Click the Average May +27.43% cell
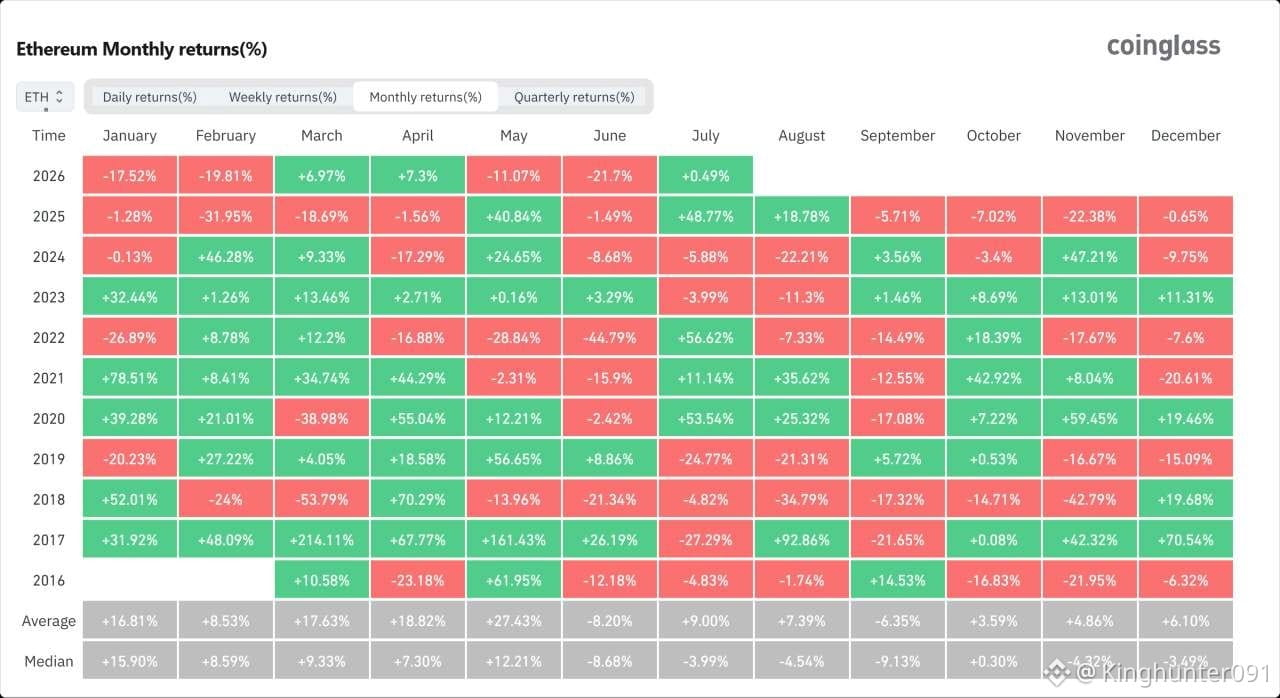The height and width of the screenshot is (698, 1280). 514,621
